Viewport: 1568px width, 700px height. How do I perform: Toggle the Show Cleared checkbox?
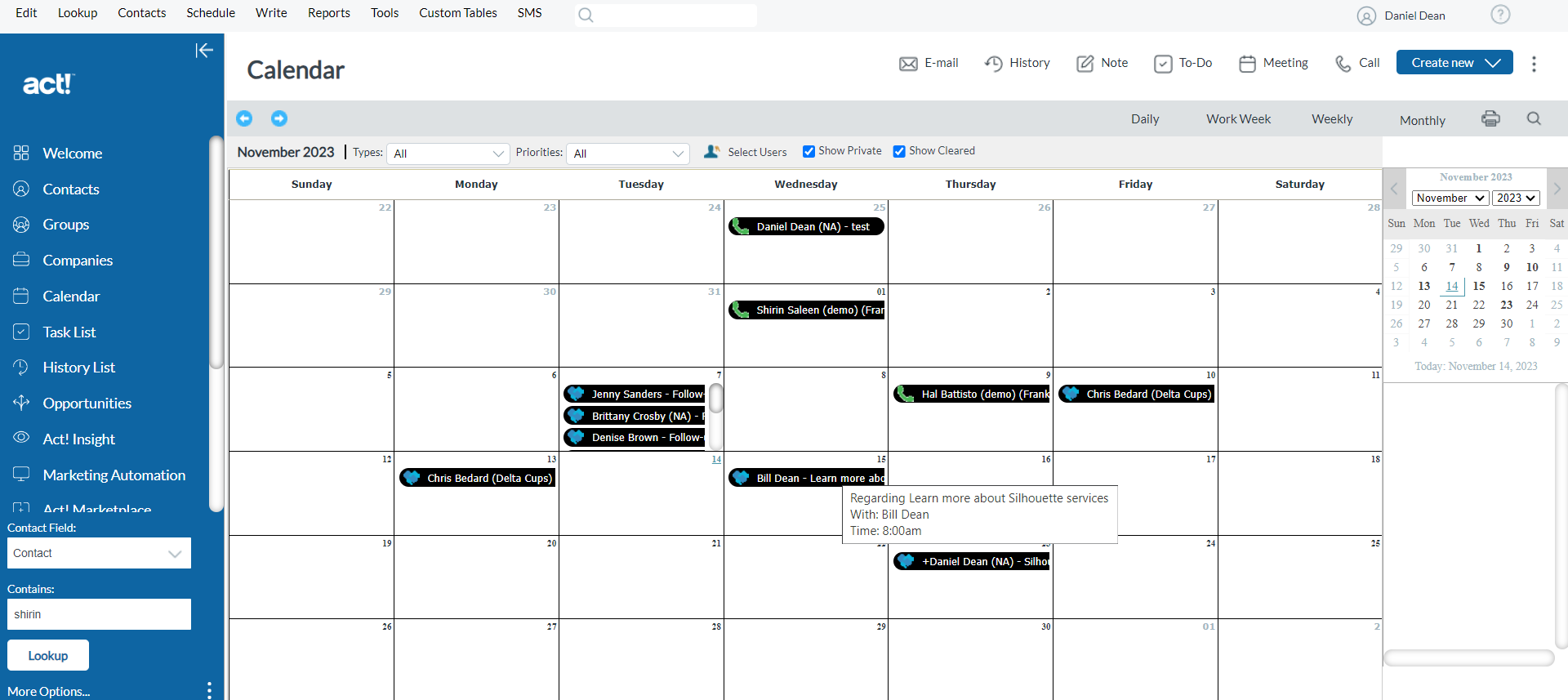pyautogui.click(x=899, y=151)
